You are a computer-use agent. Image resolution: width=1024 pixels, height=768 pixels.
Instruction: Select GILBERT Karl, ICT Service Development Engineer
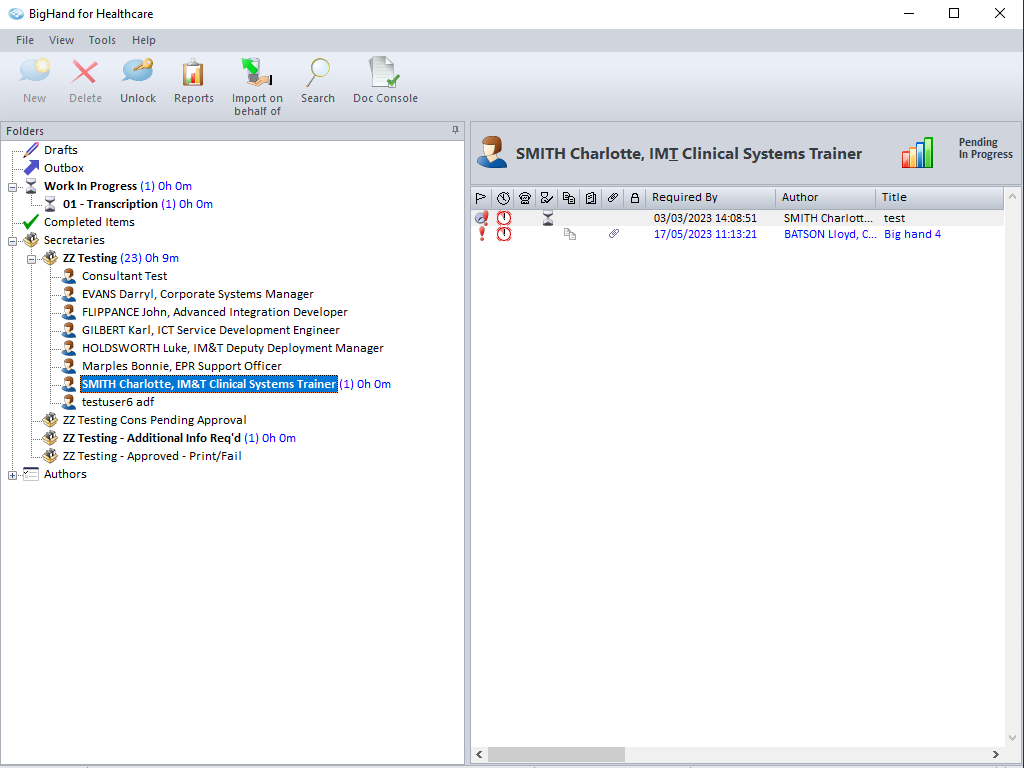(211, 330)
